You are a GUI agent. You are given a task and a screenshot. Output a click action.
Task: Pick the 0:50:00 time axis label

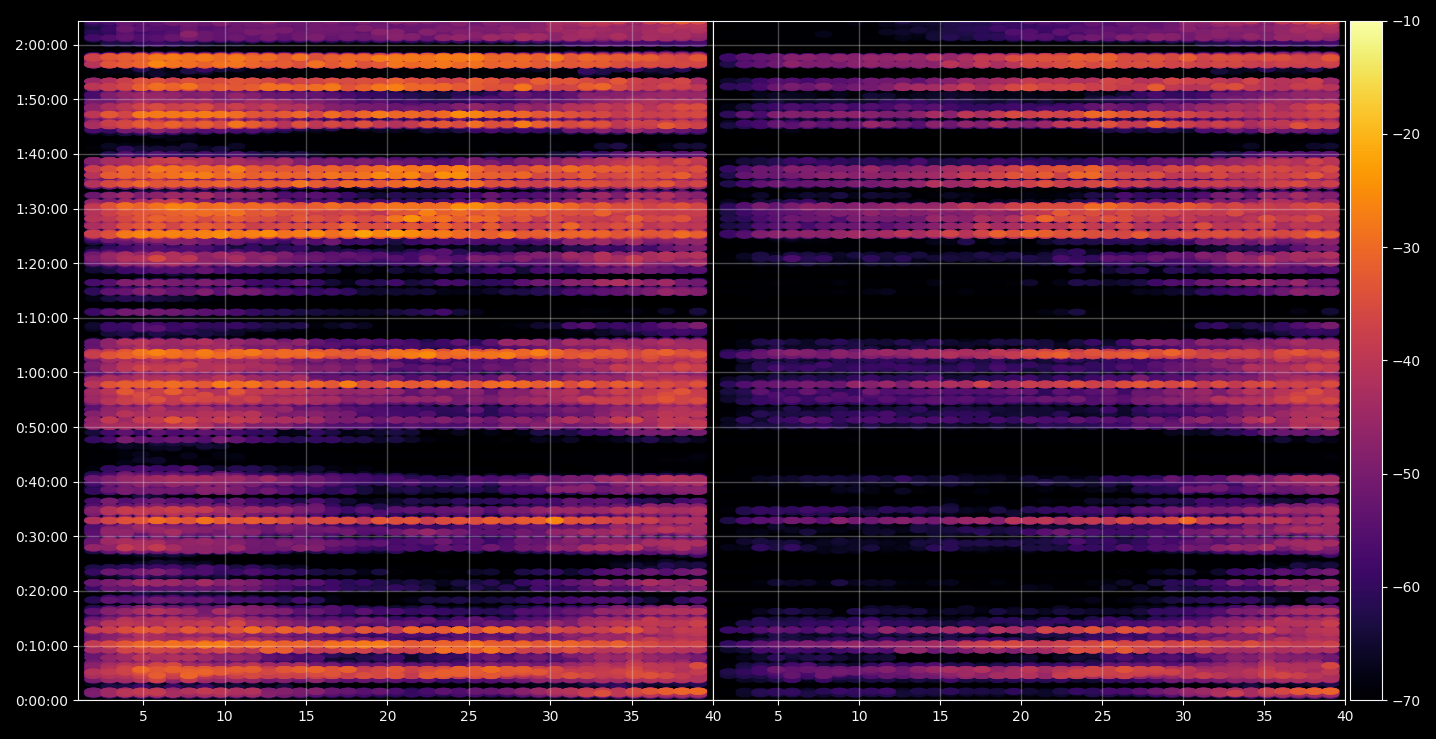(x=42, y=427)
